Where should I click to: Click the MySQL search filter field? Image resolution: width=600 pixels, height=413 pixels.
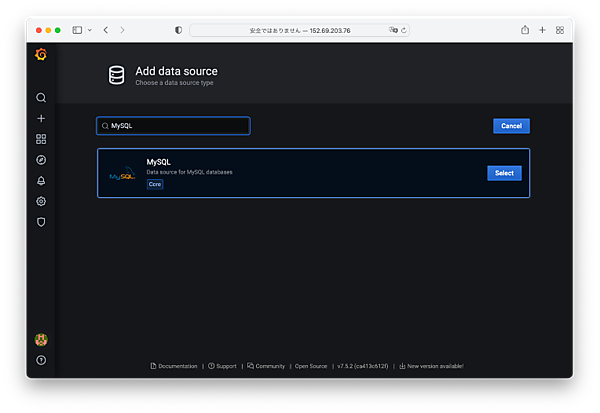(x=175, y=126)
